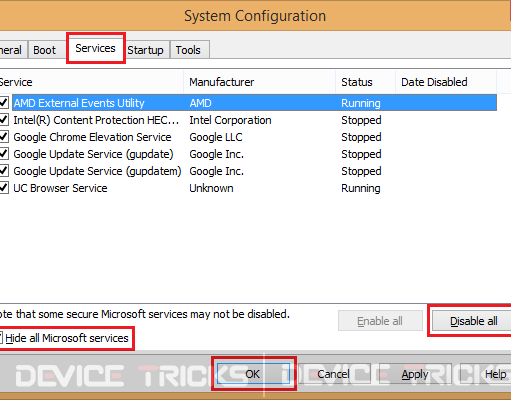Click the Apply button
Image resolution: width=511 pixels, height=400 pixels.
click(415, 374)
